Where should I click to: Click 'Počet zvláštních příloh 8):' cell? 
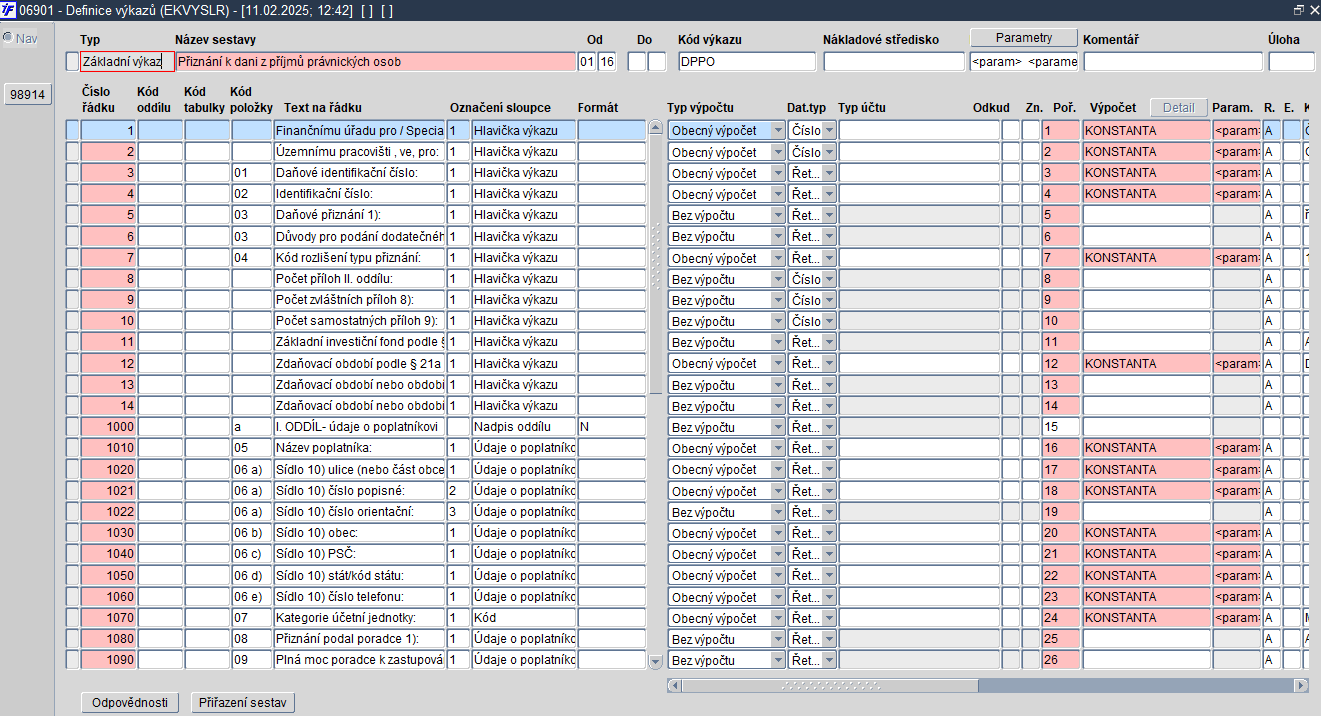[359, 300]
